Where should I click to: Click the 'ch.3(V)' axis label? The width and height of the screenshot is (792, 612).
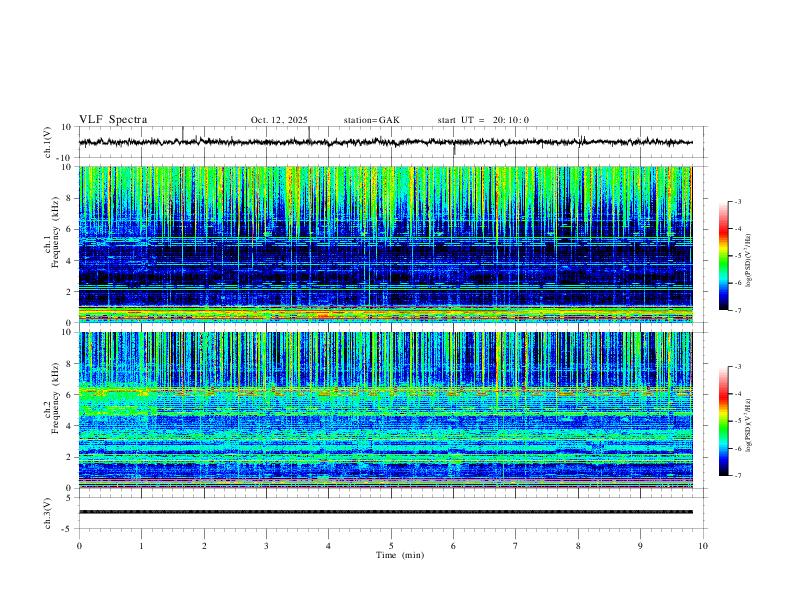click(48, 513)
